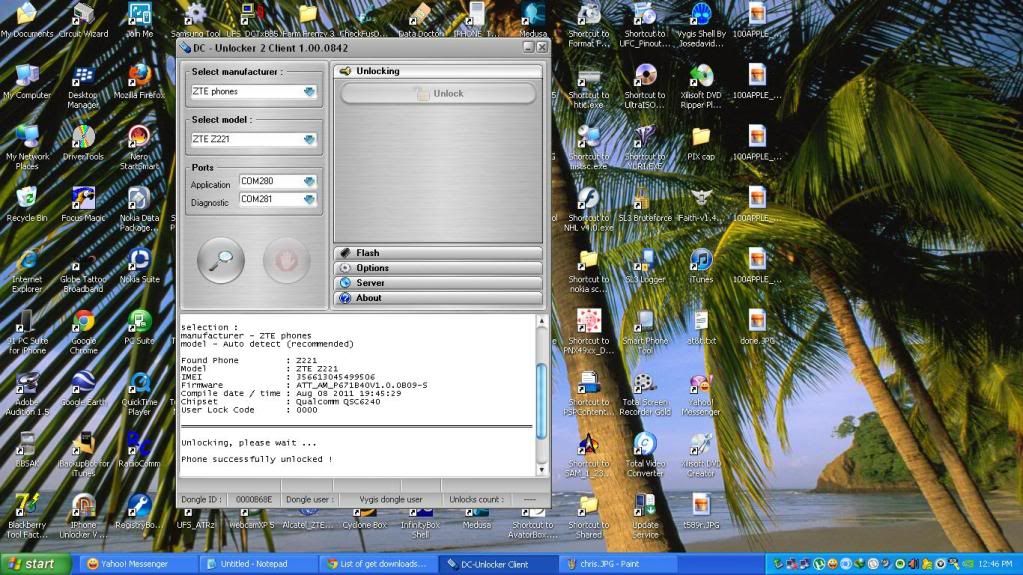This screenshot has height=575, width=1023.
Task: Select Google Chrome desktop icon
Action: 83,332
